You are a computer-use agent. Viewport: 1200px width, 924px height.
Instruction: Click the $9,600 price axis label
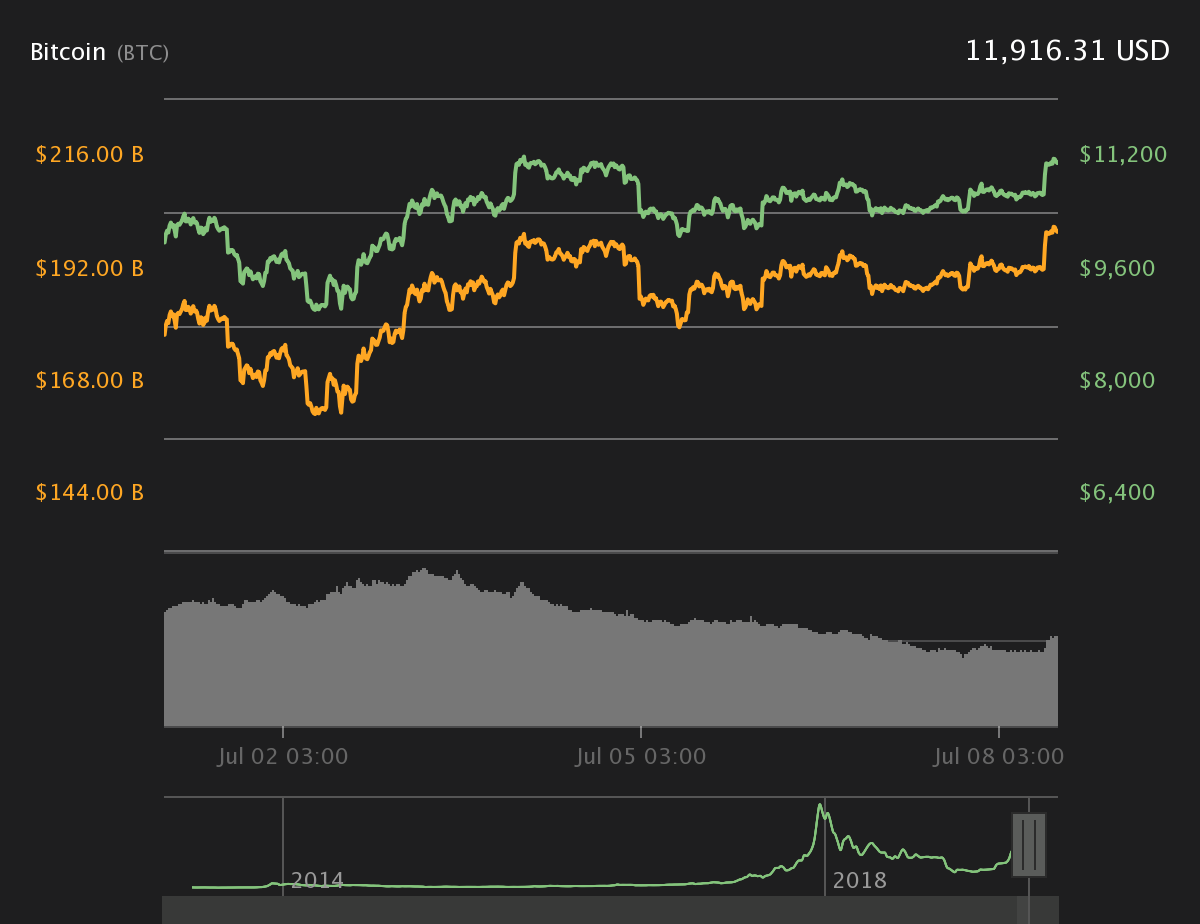click(x=1117, y=268)
